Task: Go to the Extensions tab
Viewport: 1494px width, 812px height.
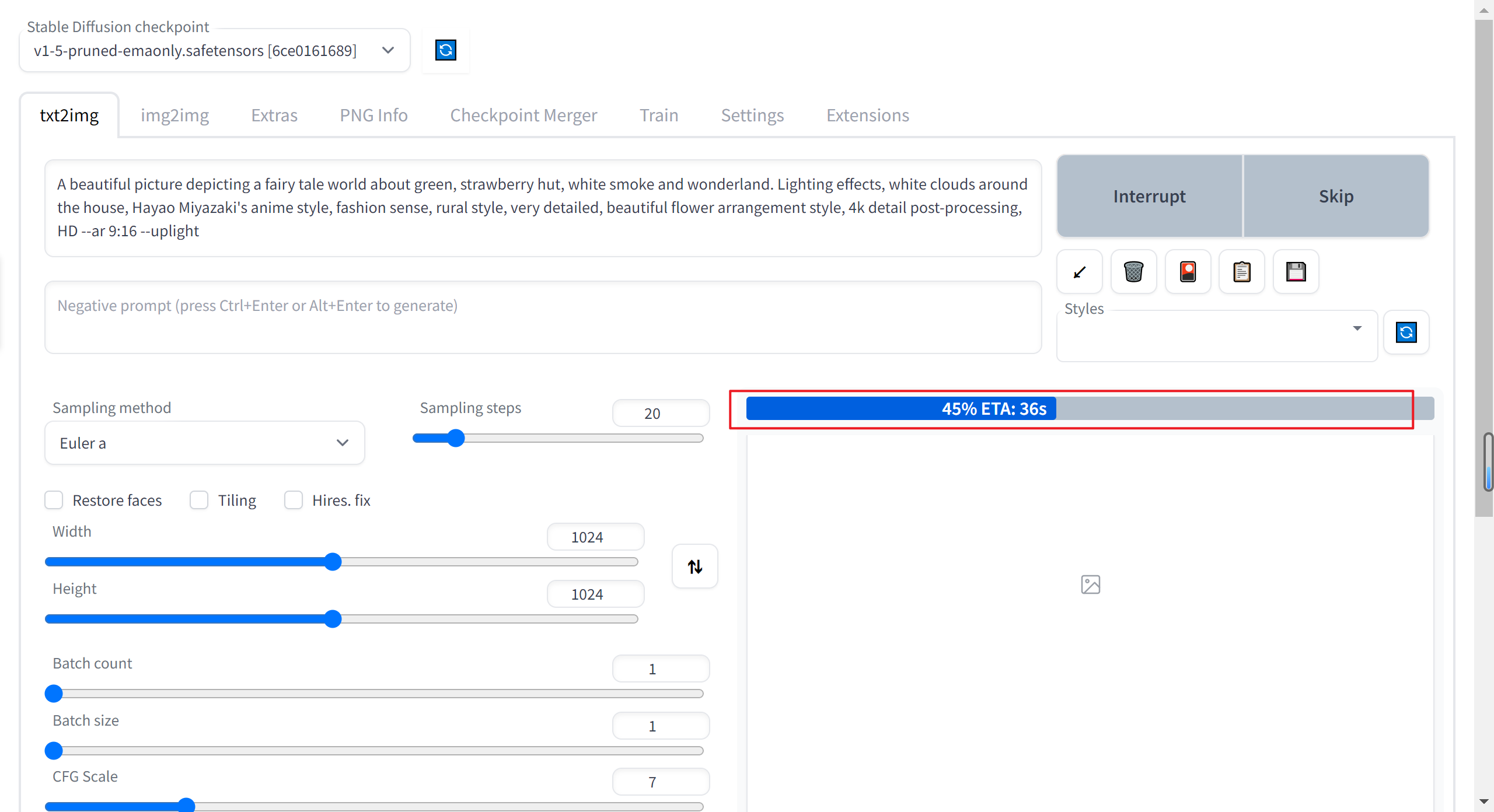Action: 867,116
